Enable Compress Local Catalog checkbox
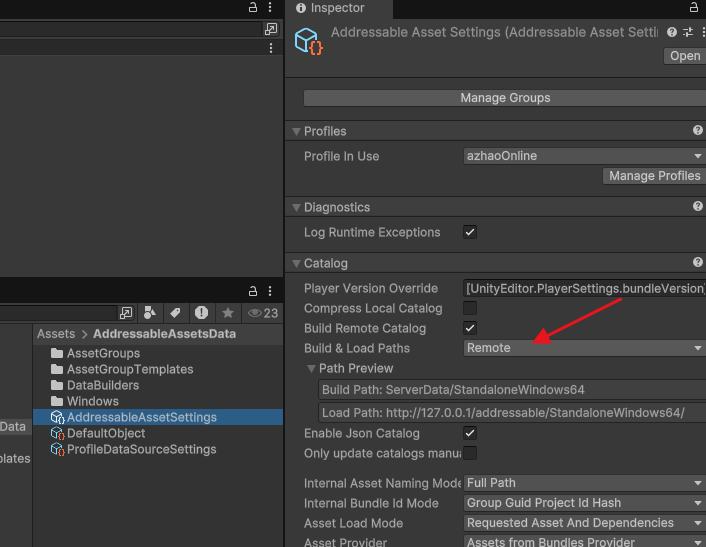Viewport: 706px width, 547px height. click(x=470, y=308)
